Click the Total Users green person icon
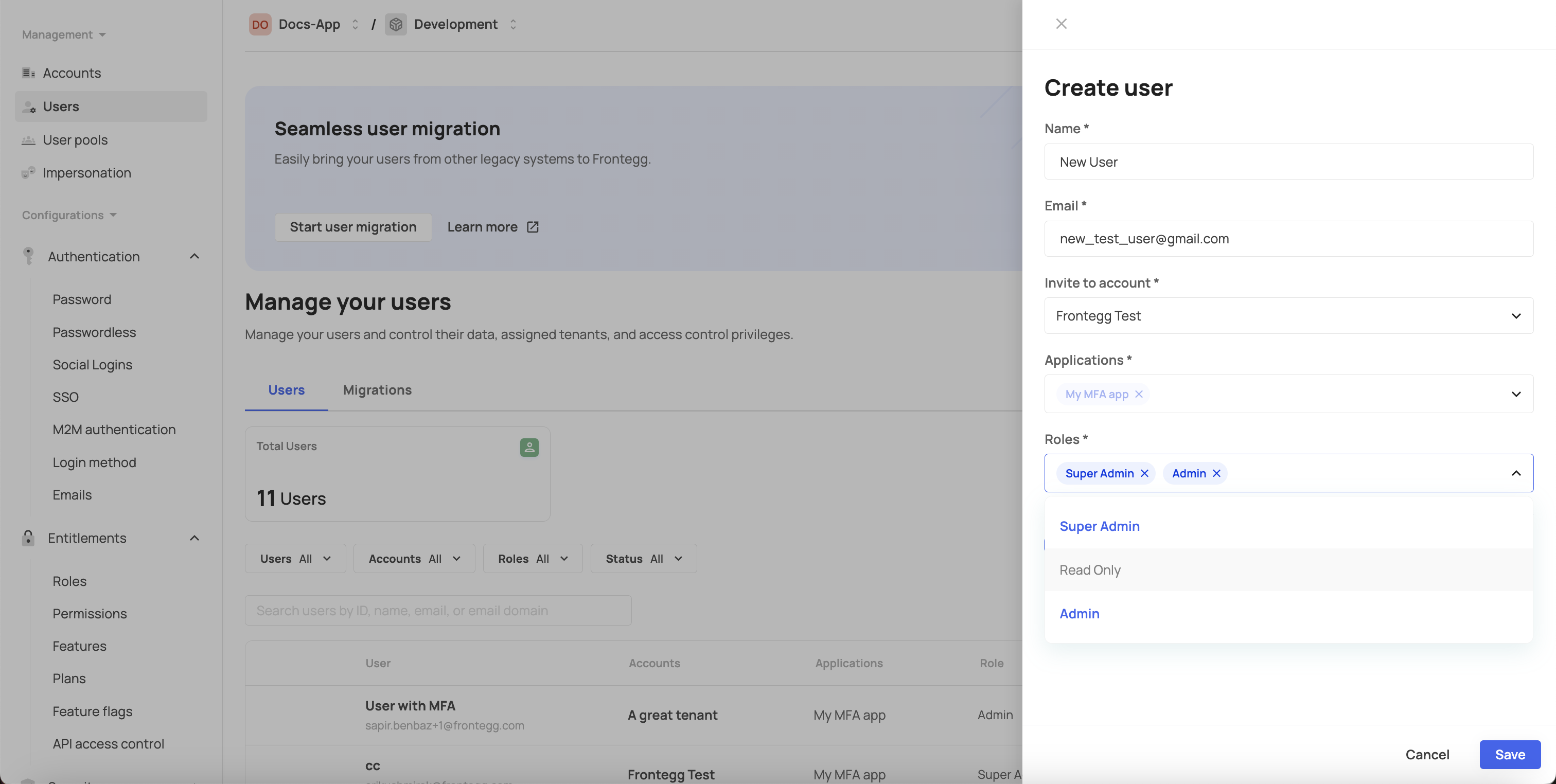 529,447
